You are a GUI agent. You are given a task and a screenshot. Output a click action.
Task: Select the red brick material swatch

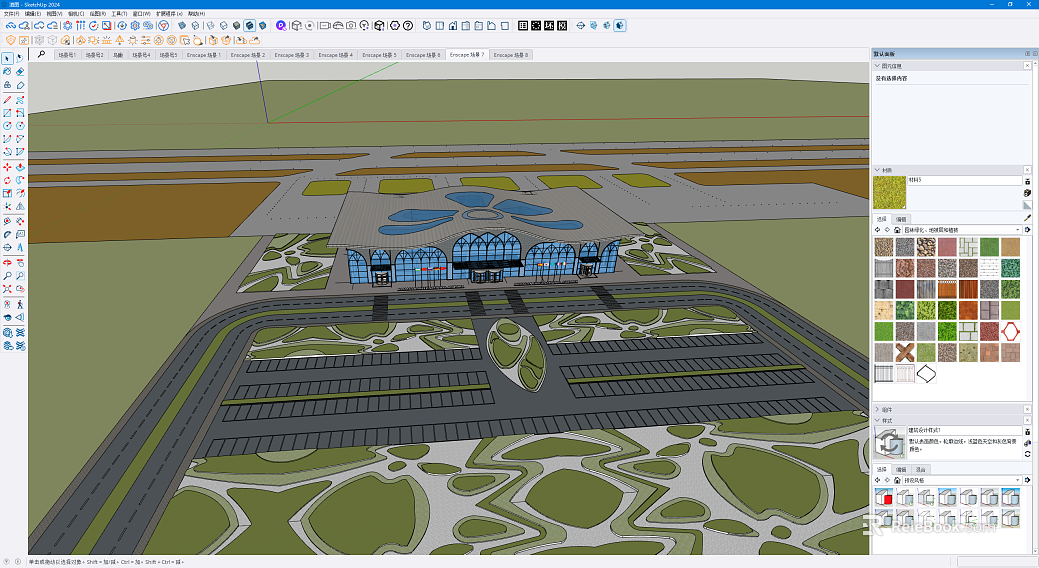904,289
